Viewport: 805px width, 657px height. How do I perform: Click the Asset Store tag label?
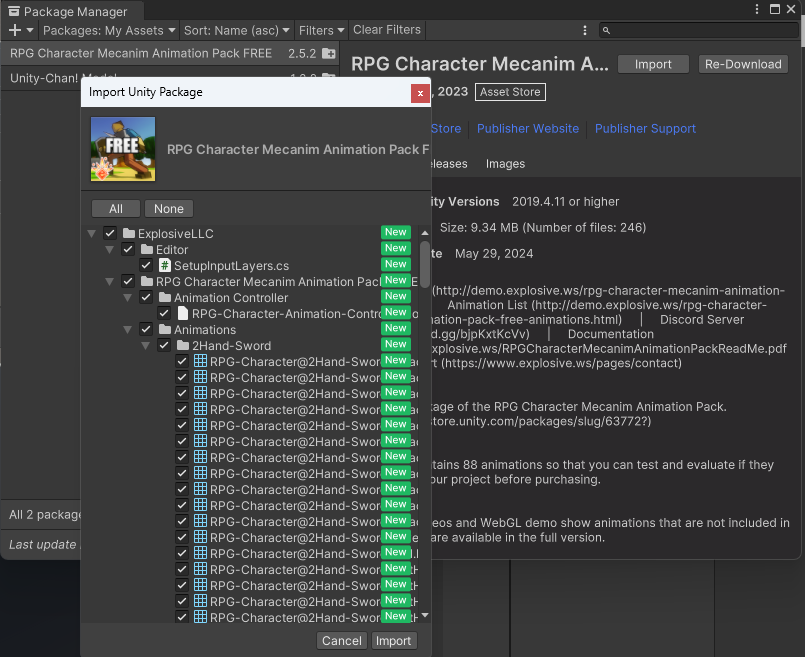click(510, 92)
